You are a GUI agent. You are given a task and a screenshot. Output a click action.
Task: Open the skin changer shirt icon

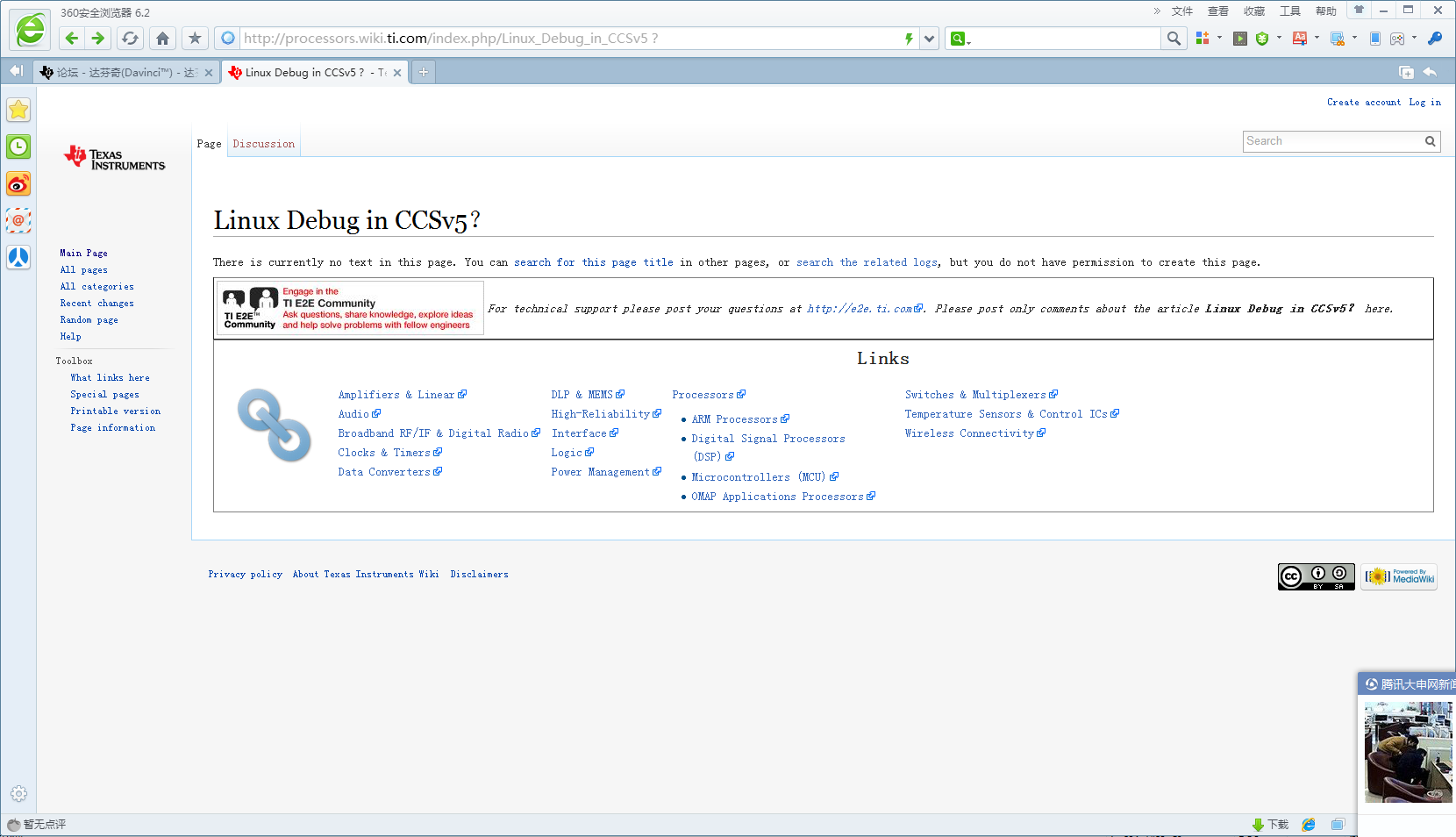[1359, 11]
